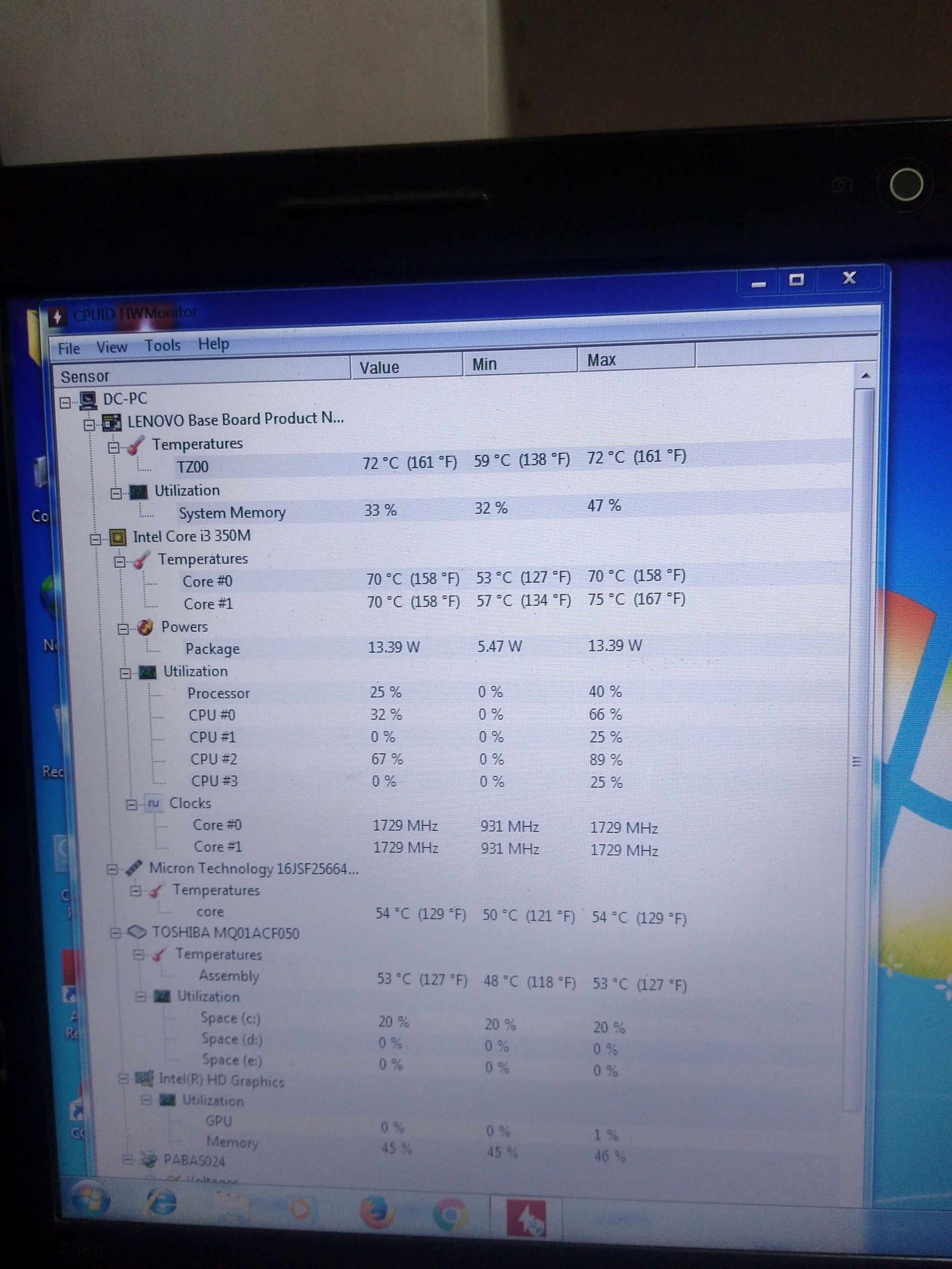Viewport: 952px width, 1269px height.
Task: Select the Assembly temperature row
Action: [453, 979]
